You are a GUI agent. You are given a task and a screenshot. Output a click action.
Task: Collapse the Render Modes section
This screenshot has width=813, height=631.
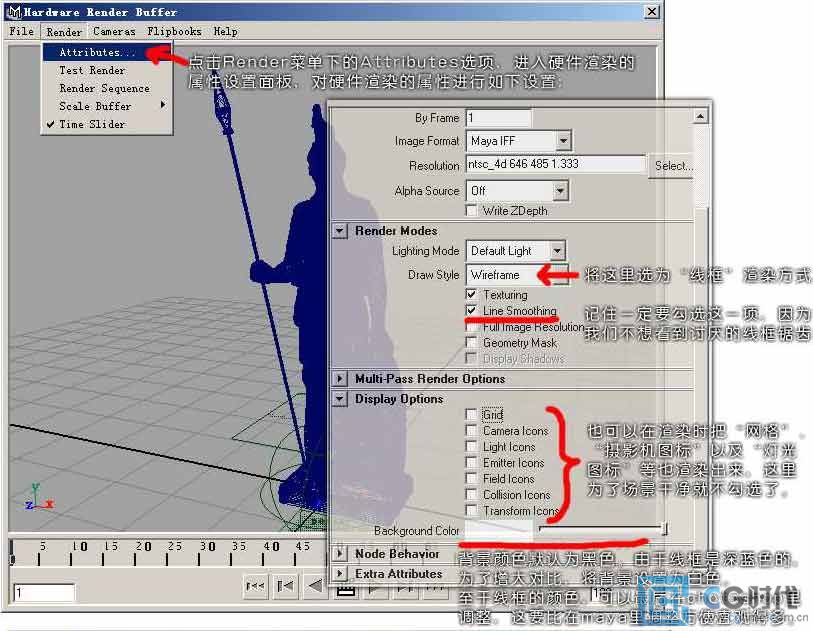[340, 231]
